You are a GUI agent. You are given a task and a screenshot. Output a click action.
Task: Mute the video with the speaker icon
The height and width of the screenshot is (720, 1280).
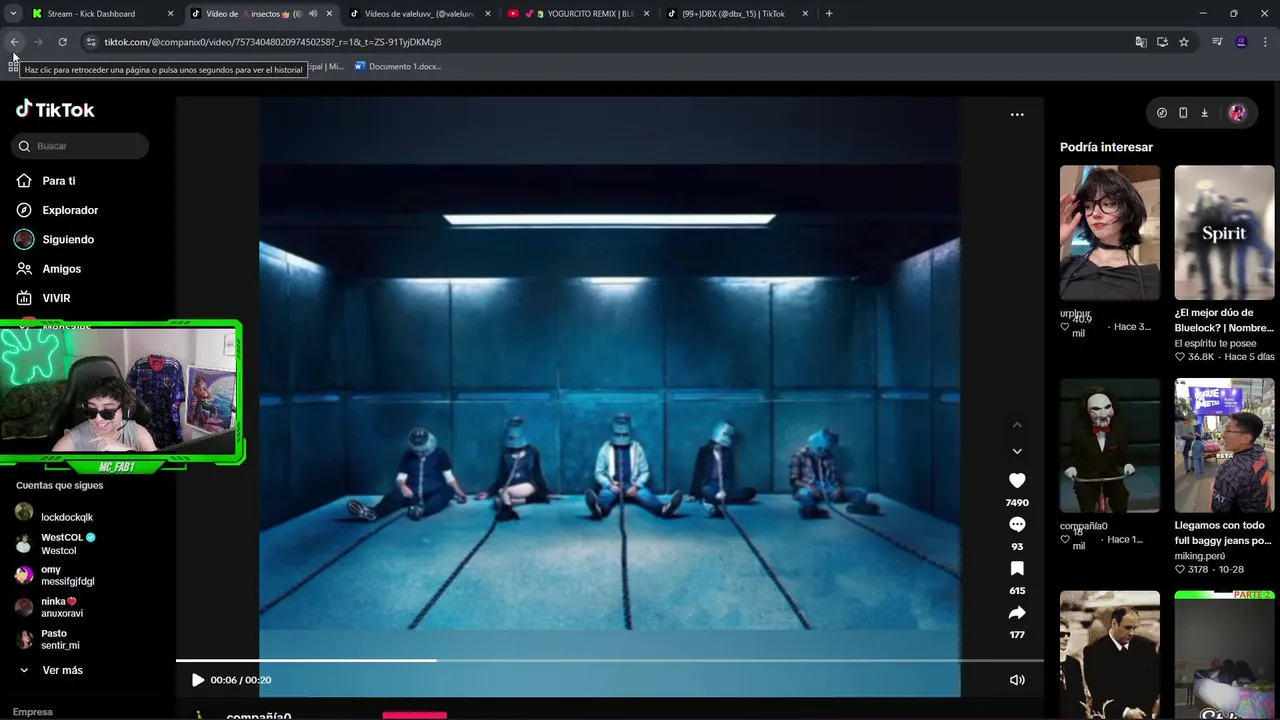coord(1017,680)
